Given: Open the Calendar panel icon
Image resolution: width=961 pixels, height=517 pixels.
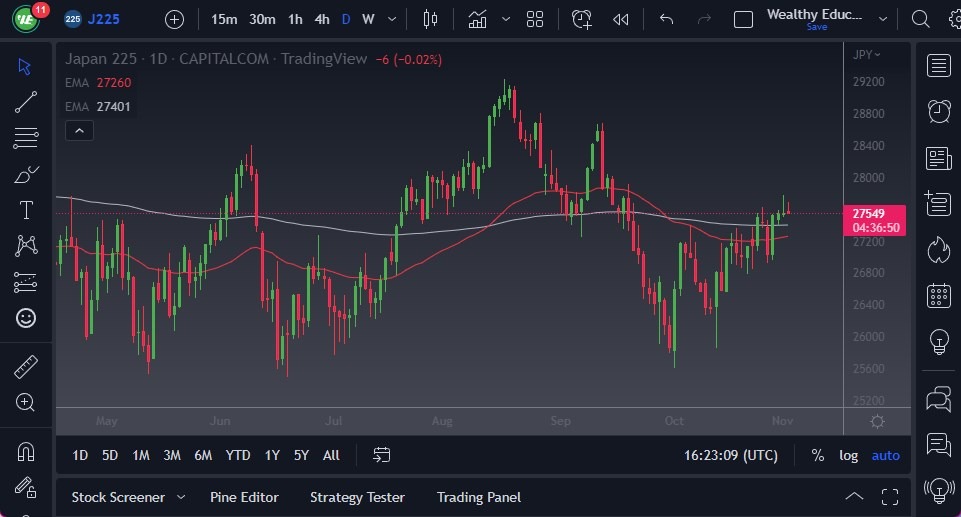Looking at the screenshot, I should click(x=938, y=295).
